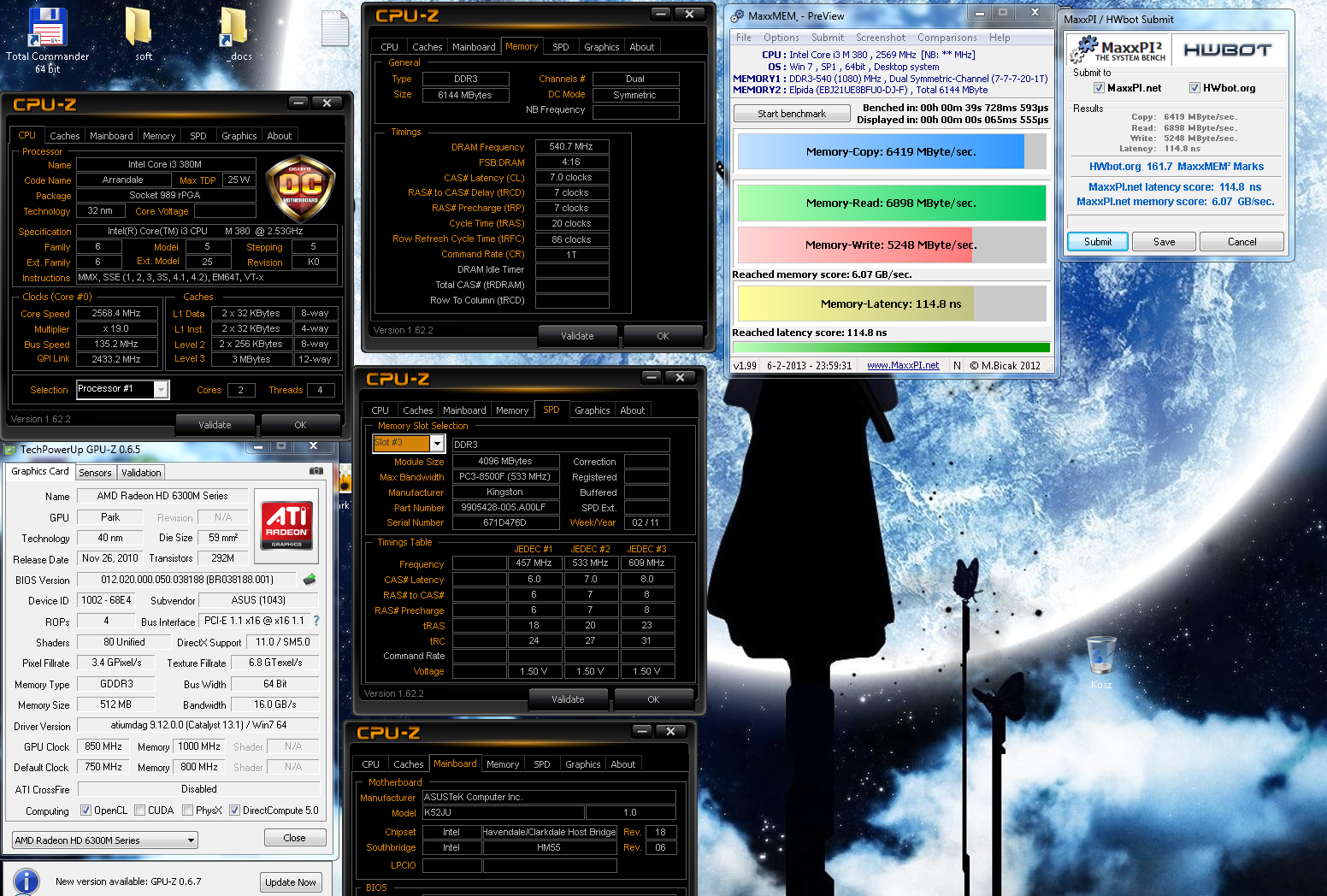Open the text document icon on desktop
The image size is (1327, 896).
tap(334, 28)
